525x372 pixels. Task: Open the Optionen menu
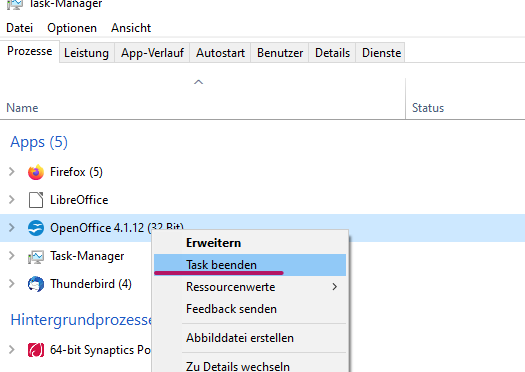click(72, 28)
